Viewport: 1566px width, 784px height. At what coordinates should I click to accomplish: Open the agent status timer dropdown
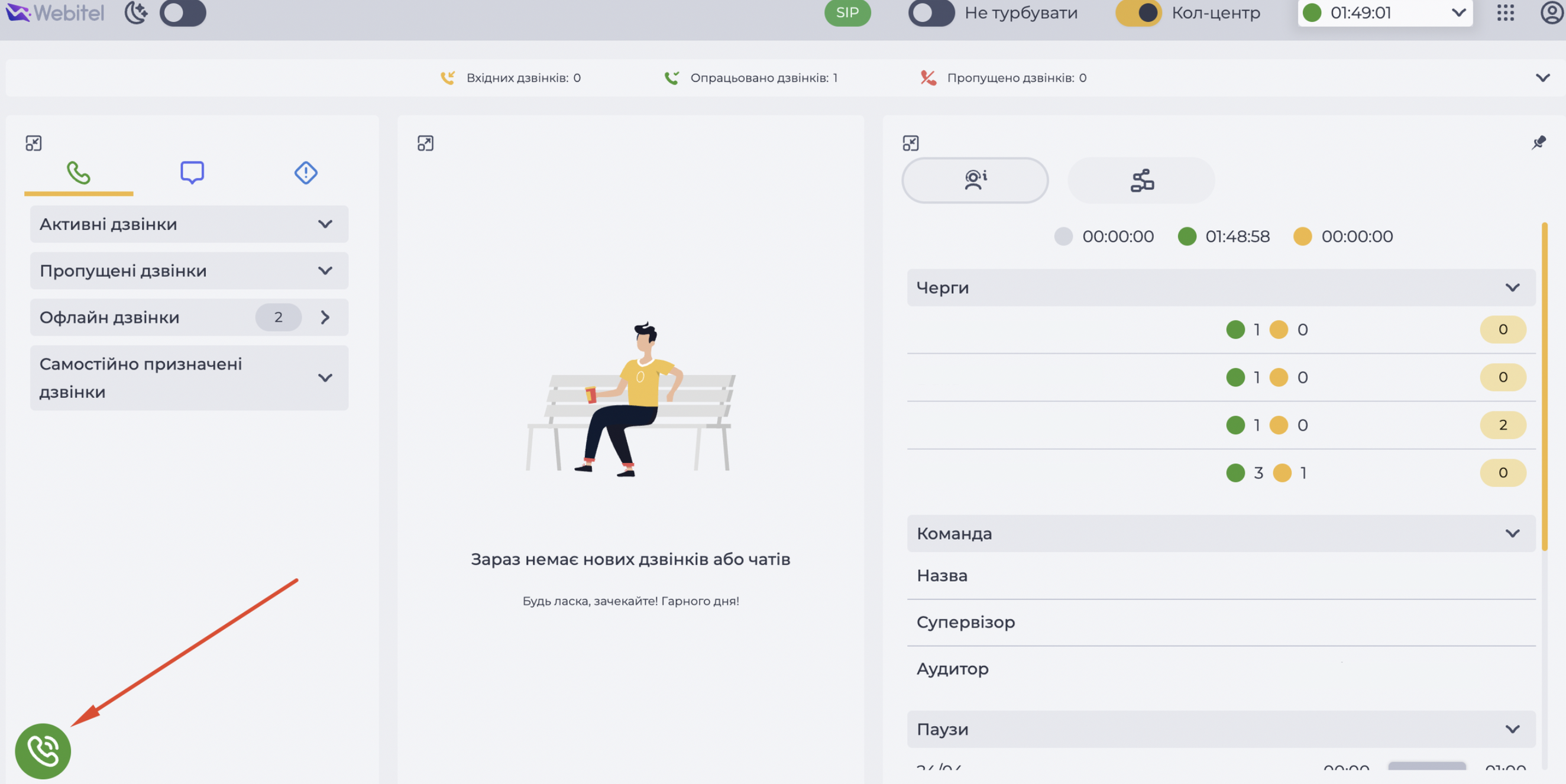click(x=1385, y=13)
